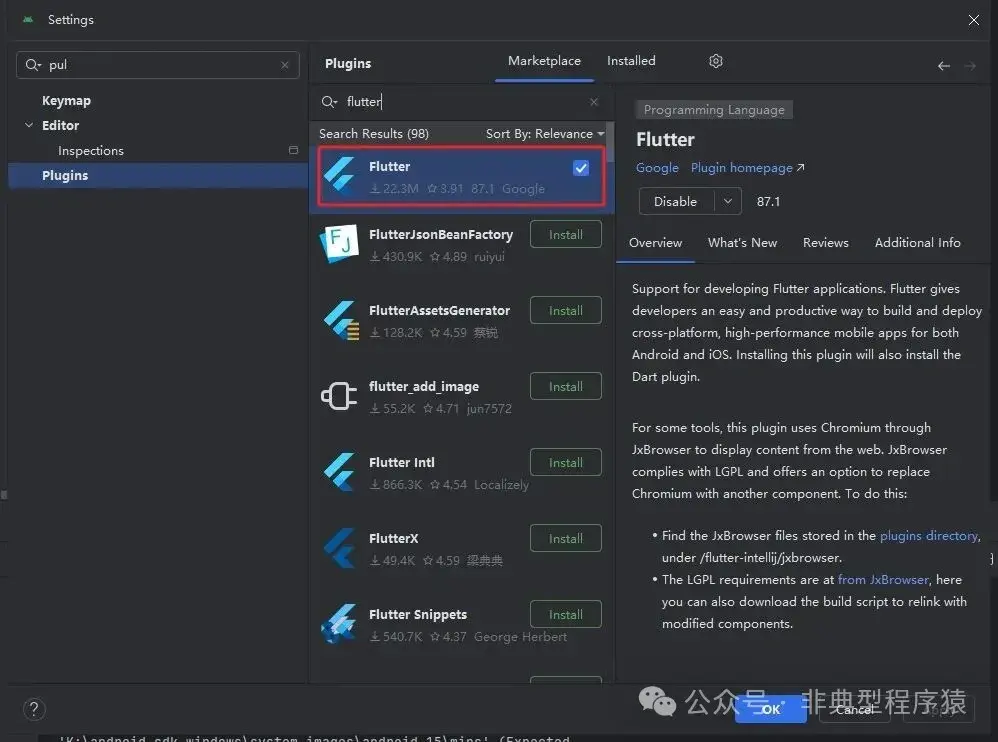Open the Google vendor link

click(657, 168)
